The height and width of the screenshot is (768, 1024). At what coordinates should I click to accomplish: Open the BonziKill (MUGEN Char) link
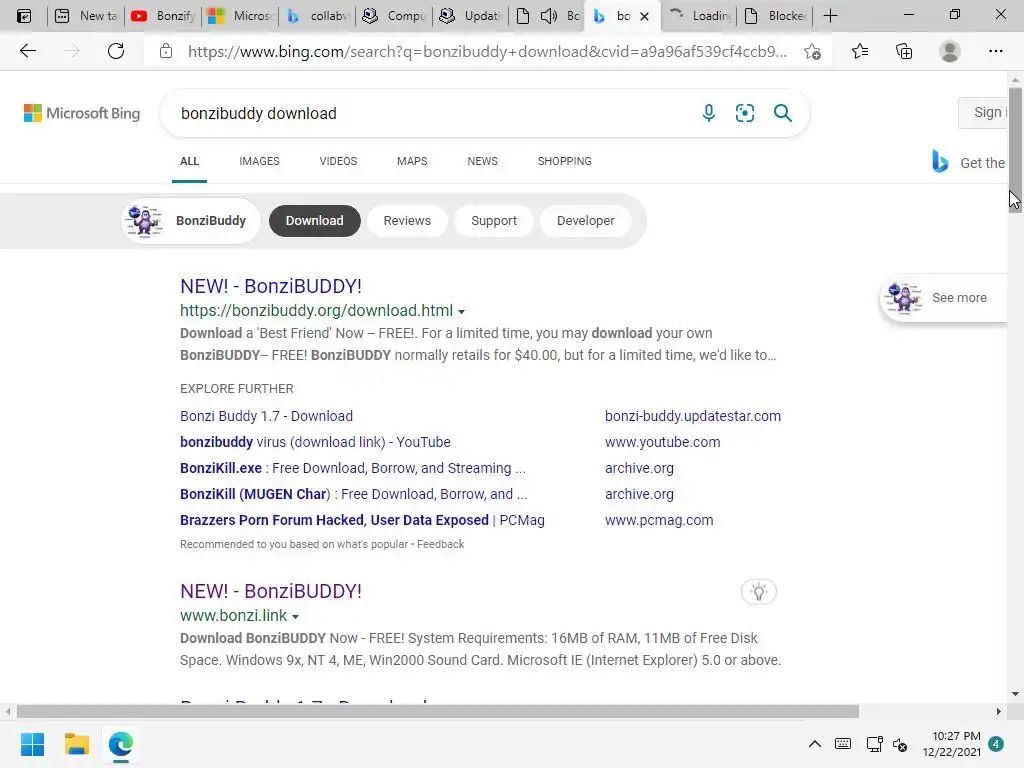(353, 494)
